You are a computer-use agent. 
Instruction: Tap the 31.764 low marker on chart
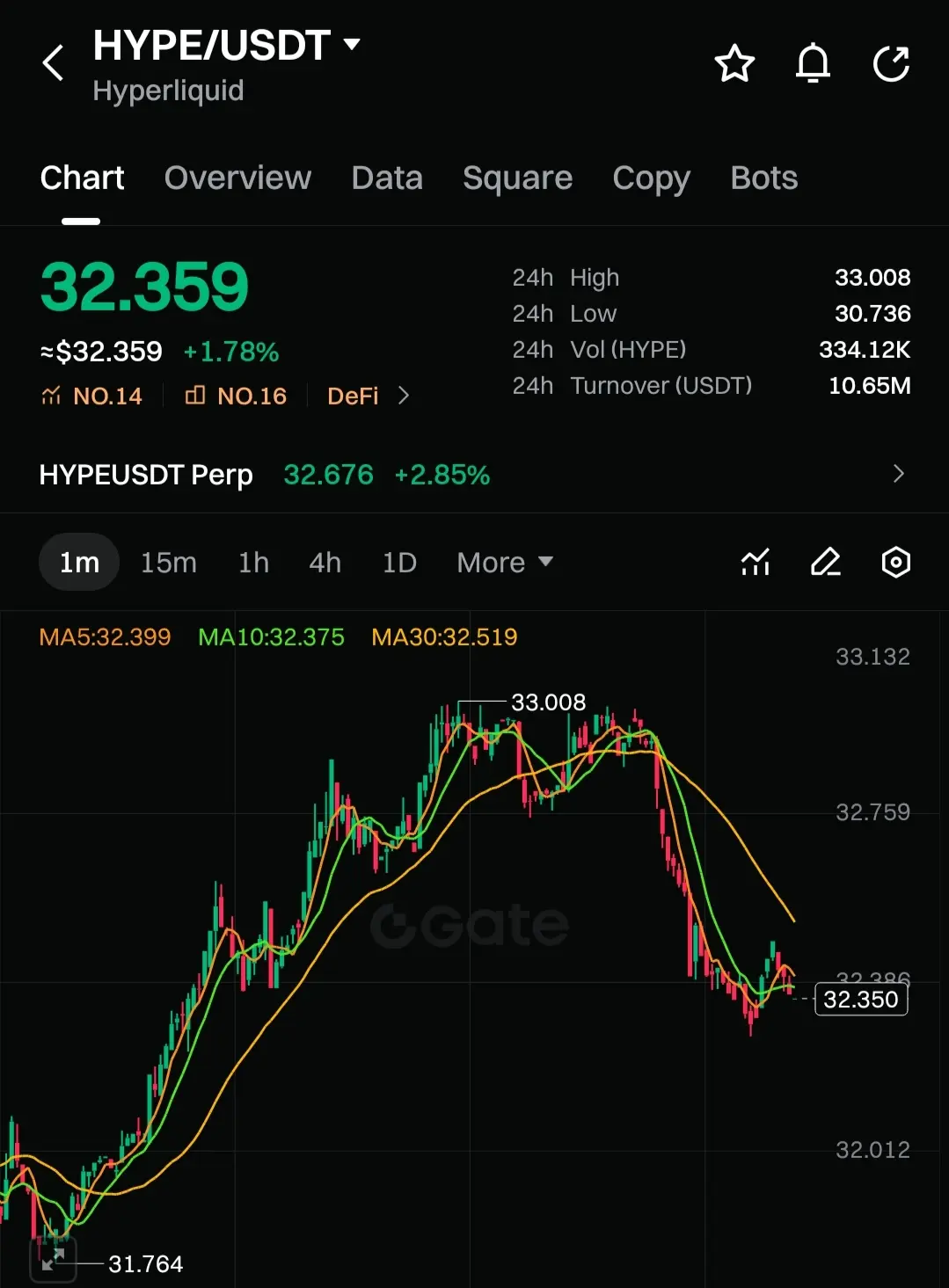[x=145, y=1263]
